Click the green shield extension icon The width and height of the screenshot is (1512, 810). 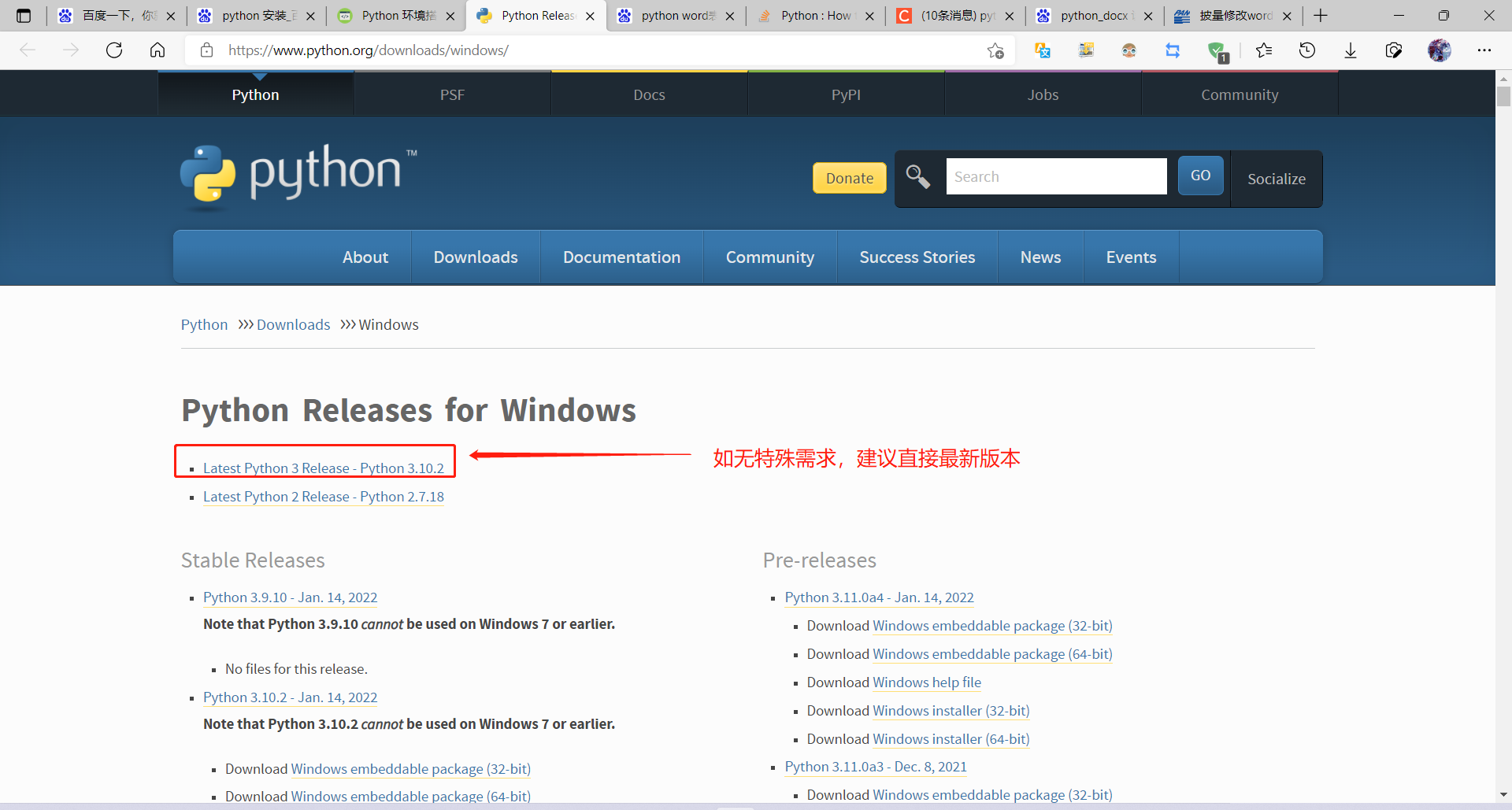(1217, 51)
